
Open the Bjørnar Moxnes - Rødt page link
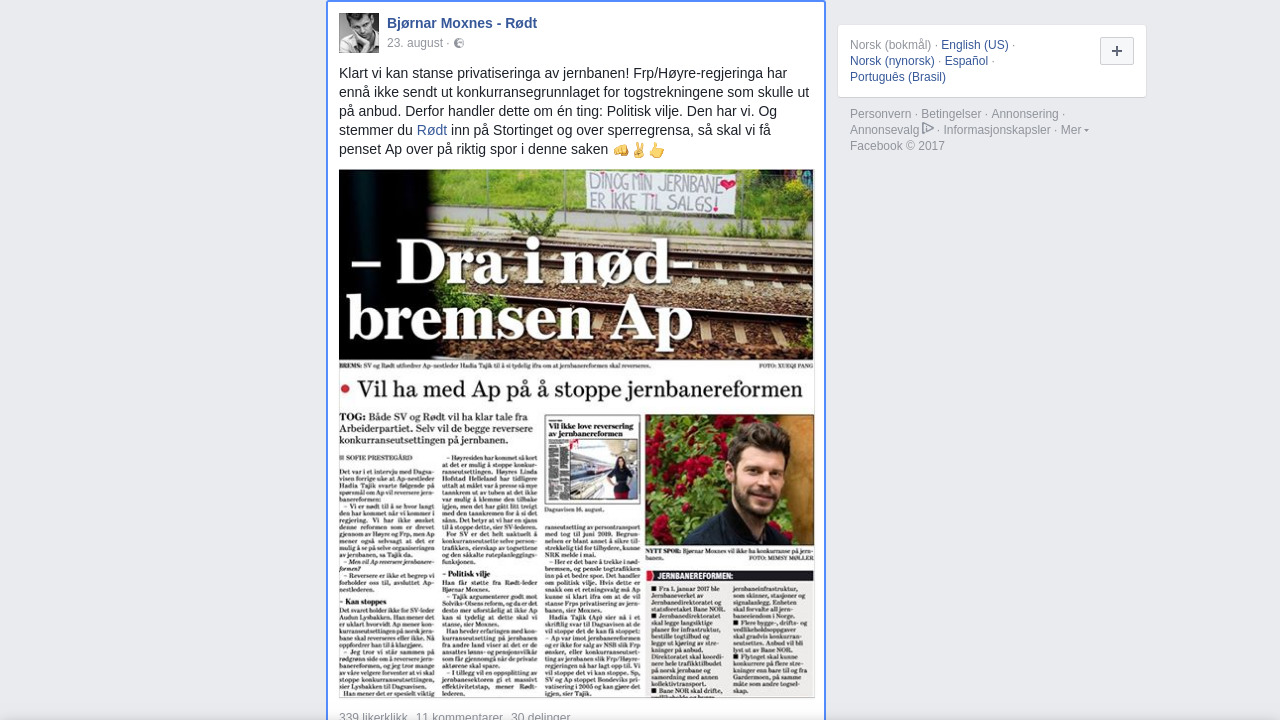462,23
